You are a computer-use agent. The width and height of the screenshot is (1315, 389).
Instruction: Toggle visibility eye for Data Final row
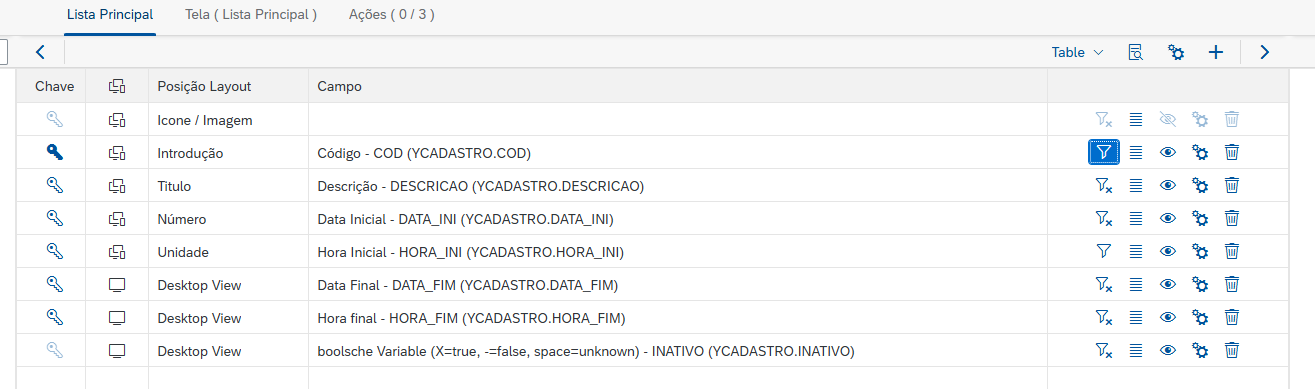pos(1167,285)
